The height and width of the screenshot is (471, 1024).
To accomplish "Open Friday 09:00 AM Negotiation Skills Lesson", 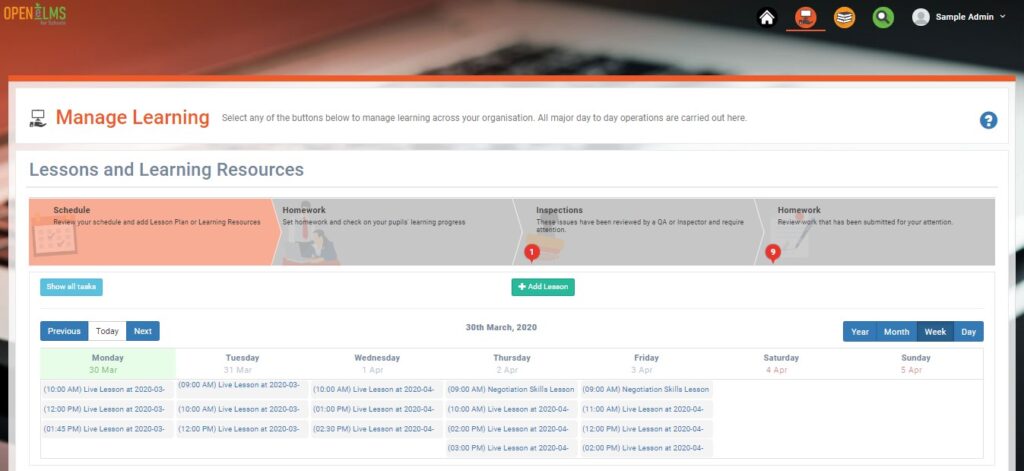I will (647, 390).
